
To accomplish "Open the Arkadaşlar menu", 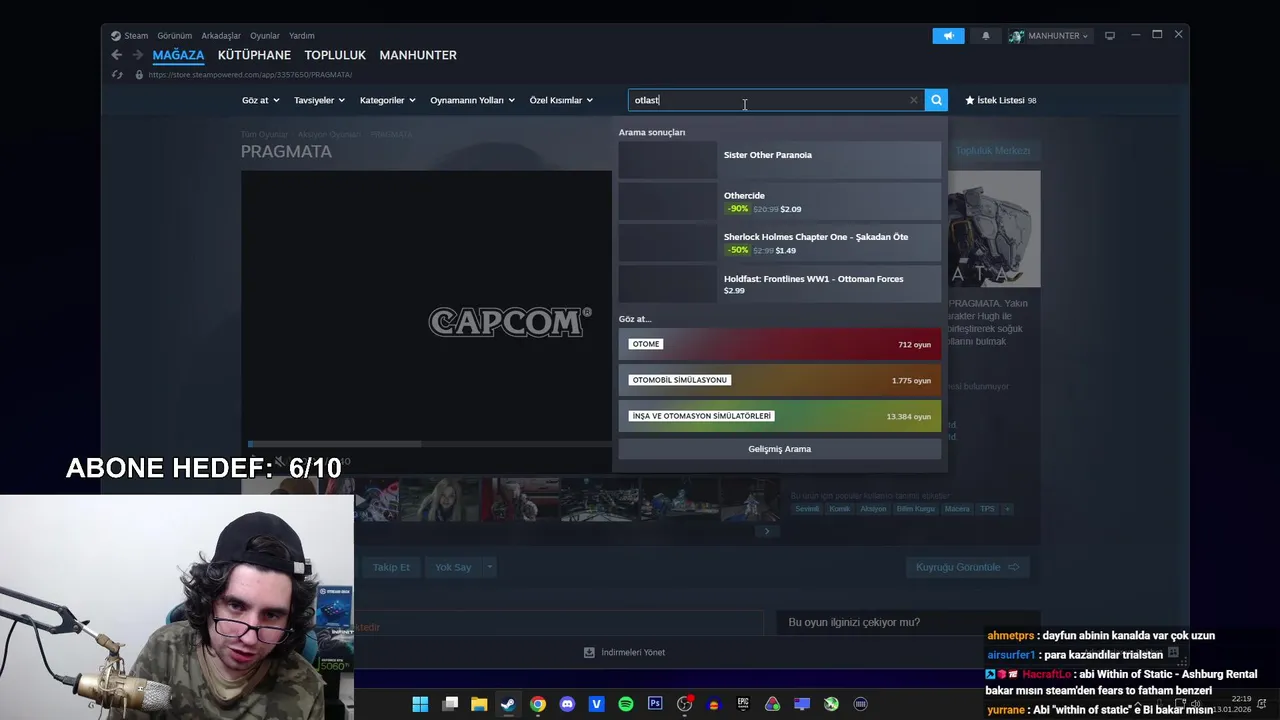I will click(221, 36).
